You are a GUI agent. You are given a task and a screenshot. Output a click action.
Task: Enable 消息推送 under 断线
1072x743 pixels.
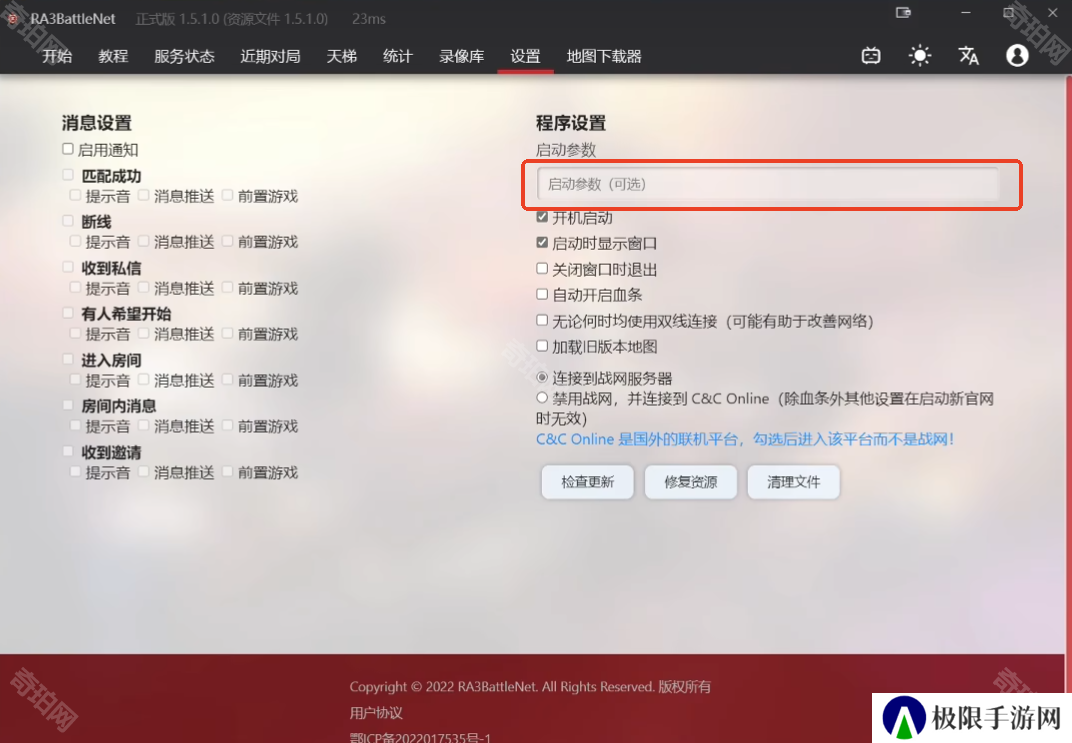click(x=144, y=241)
